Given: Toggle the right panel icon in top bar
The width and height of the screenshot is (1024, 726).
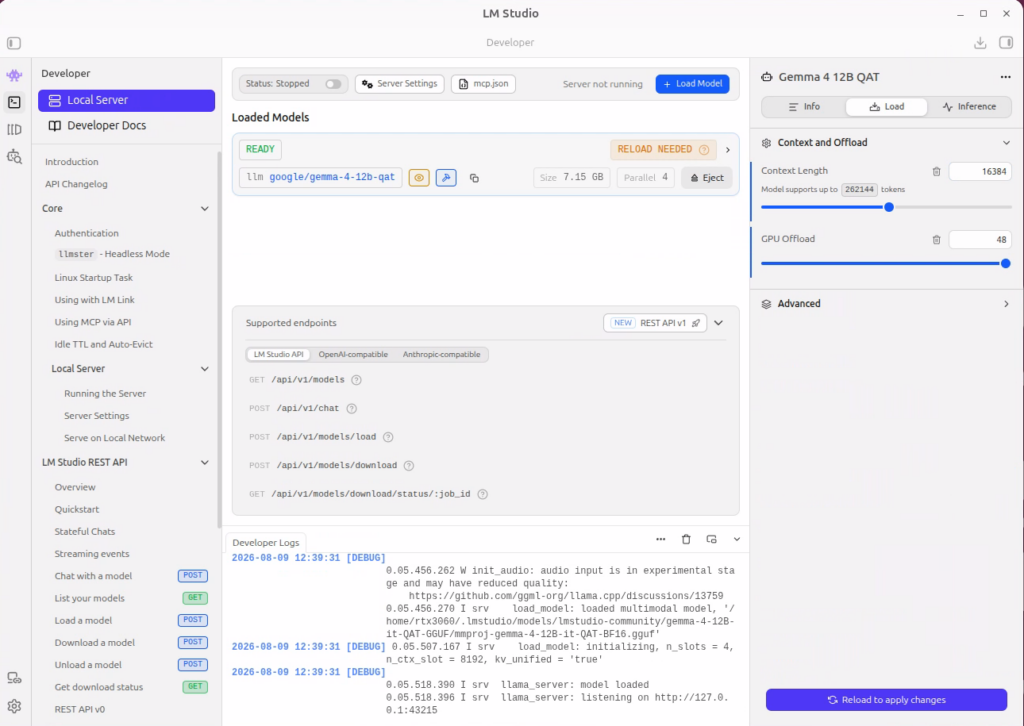Looking at the screenshot, I should tap(1006, 43).
